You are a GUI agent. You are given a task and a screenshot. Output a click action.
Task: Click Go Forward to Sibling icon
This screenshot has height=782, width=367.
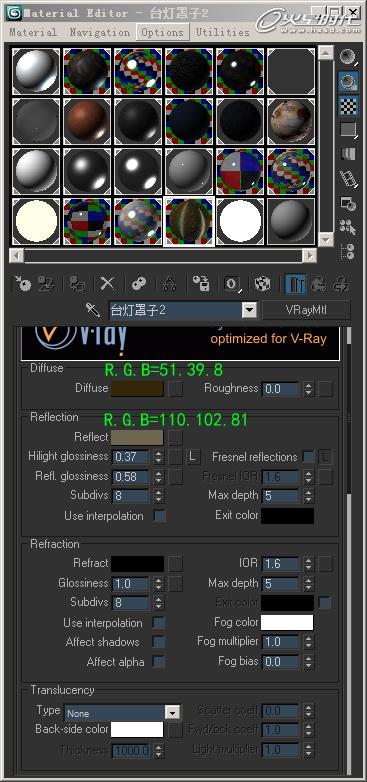(x=341, y=284)
